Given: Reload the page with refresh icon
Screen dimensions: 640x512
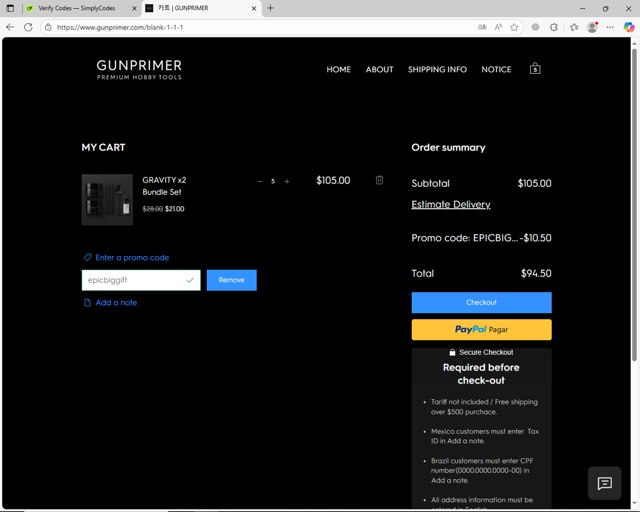Looking at the screenshot, I should tap(28, 27).
